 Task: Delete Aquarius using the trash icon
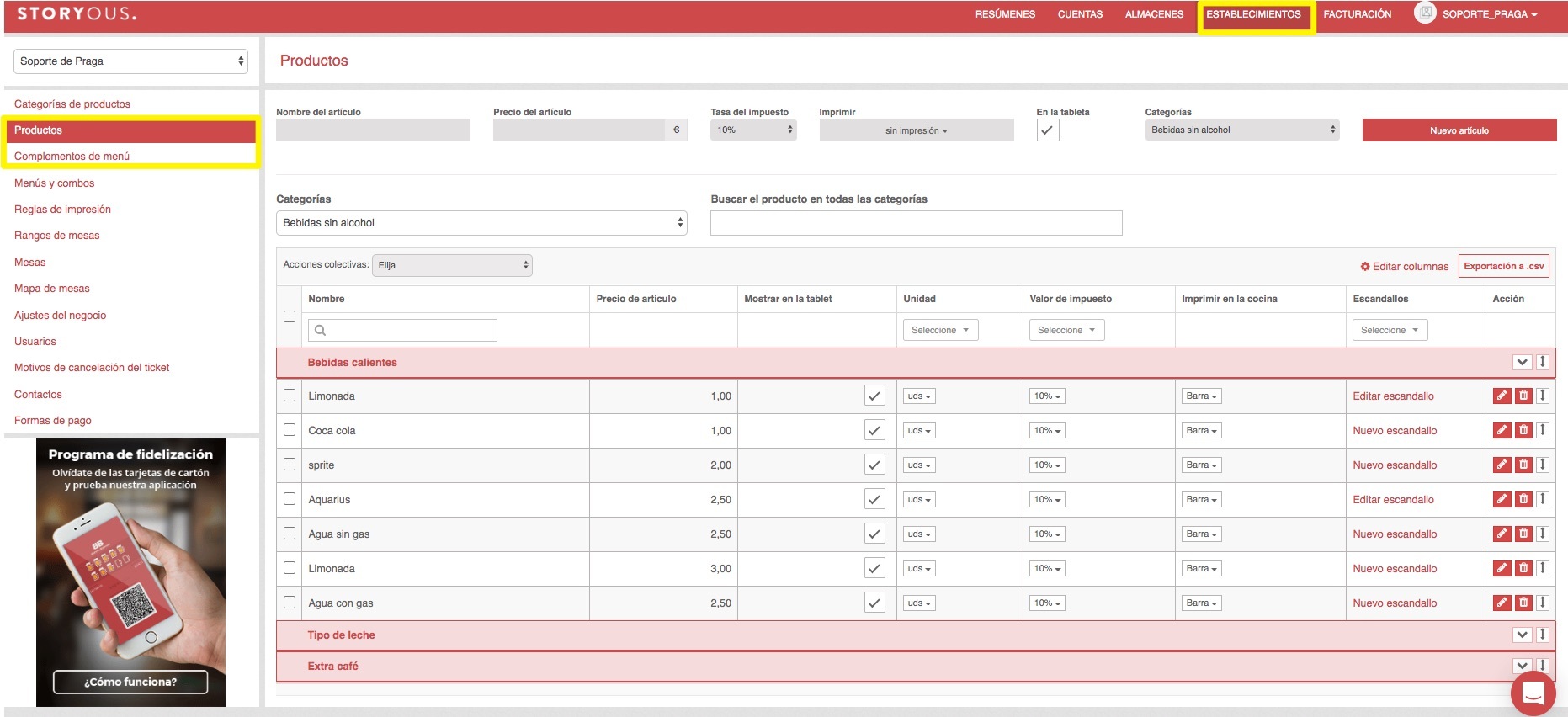(1523, 499)
